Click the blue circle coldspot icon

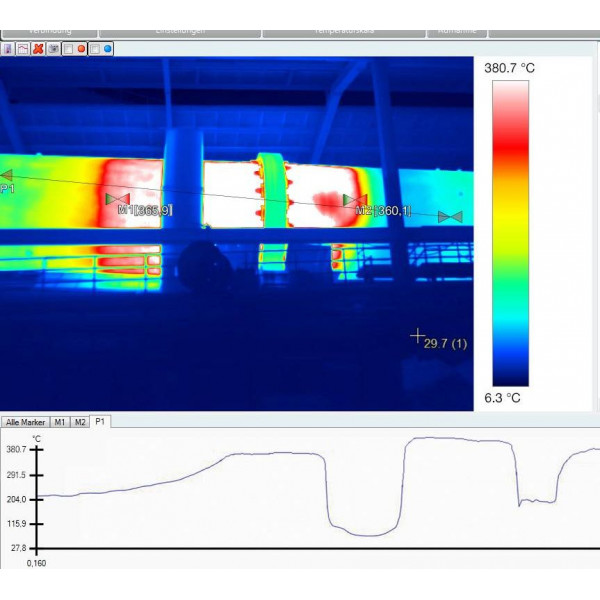107,48
